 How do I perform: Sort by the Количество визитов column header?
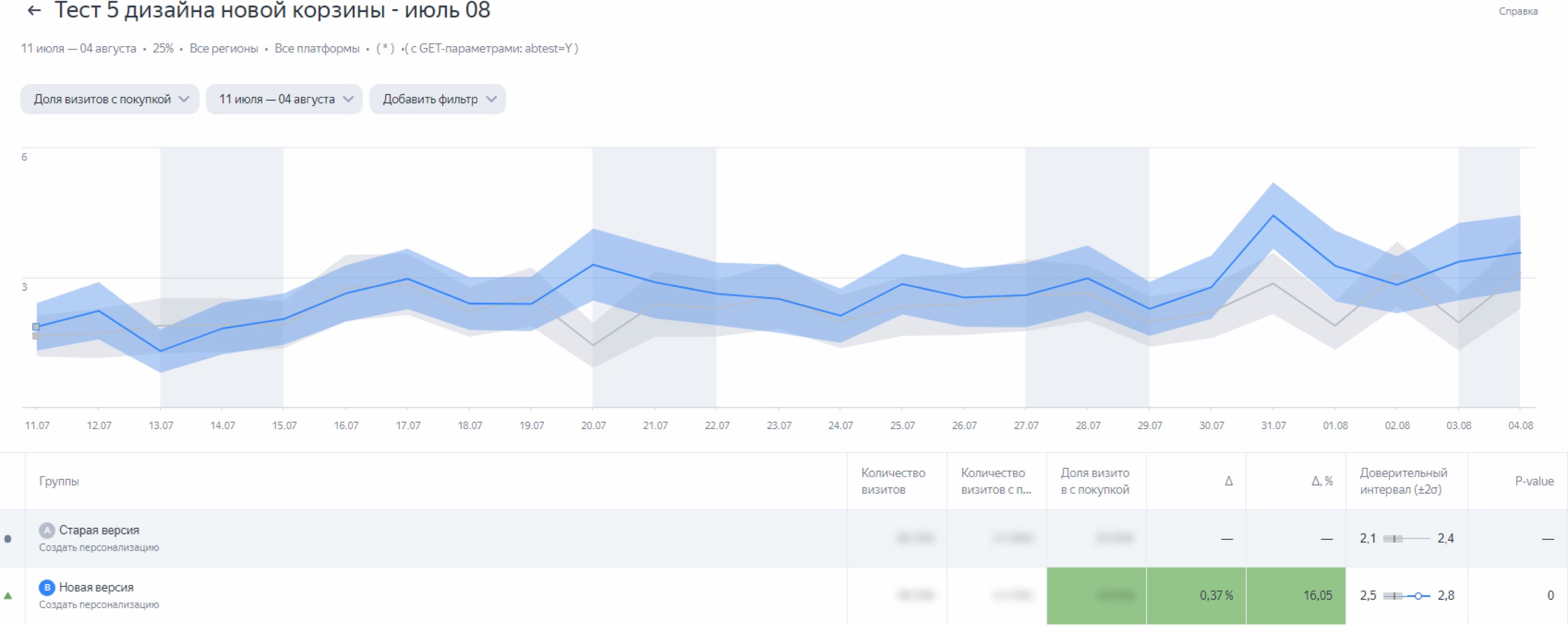click(892, 481)
